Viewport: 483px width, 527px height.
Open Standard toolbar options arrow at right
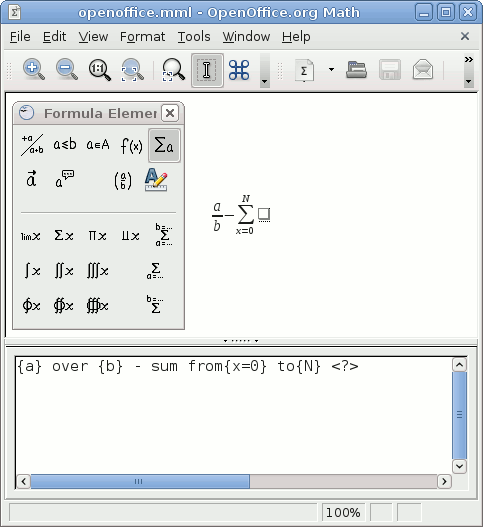(469, 81)
